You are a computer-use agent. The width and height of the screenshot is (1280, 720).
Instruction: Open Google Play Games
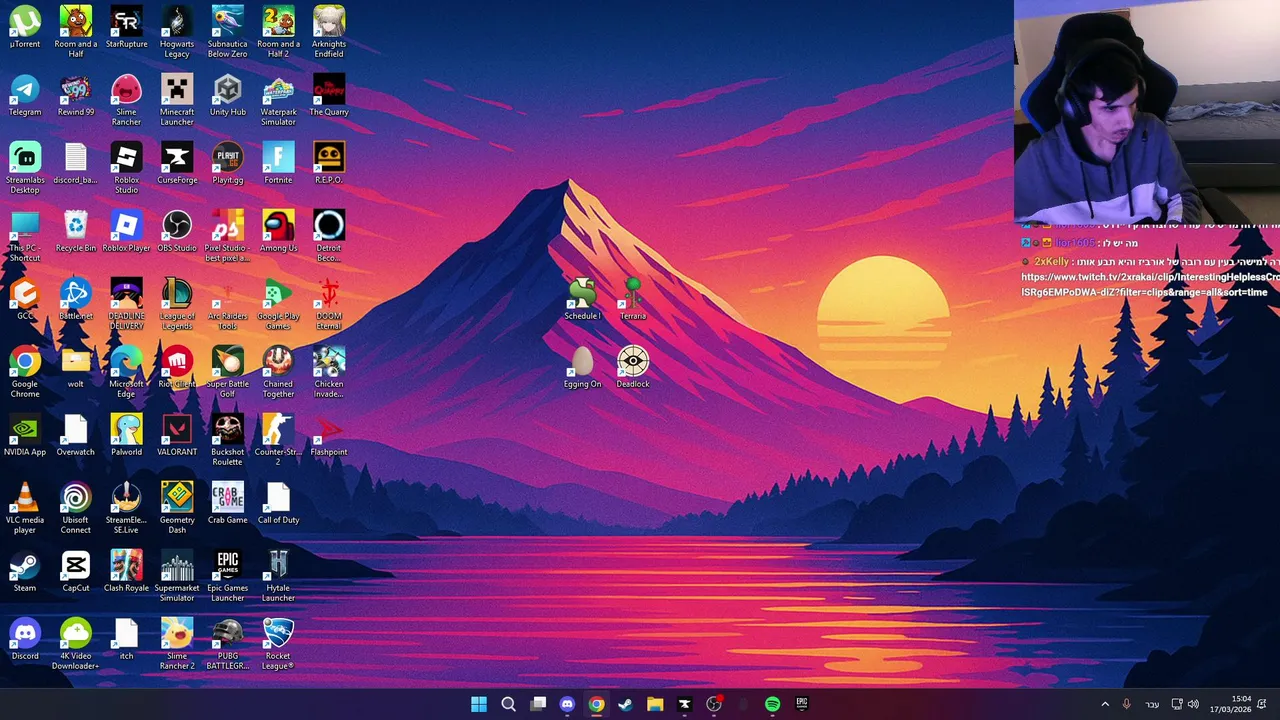click(x=278, y=304)
